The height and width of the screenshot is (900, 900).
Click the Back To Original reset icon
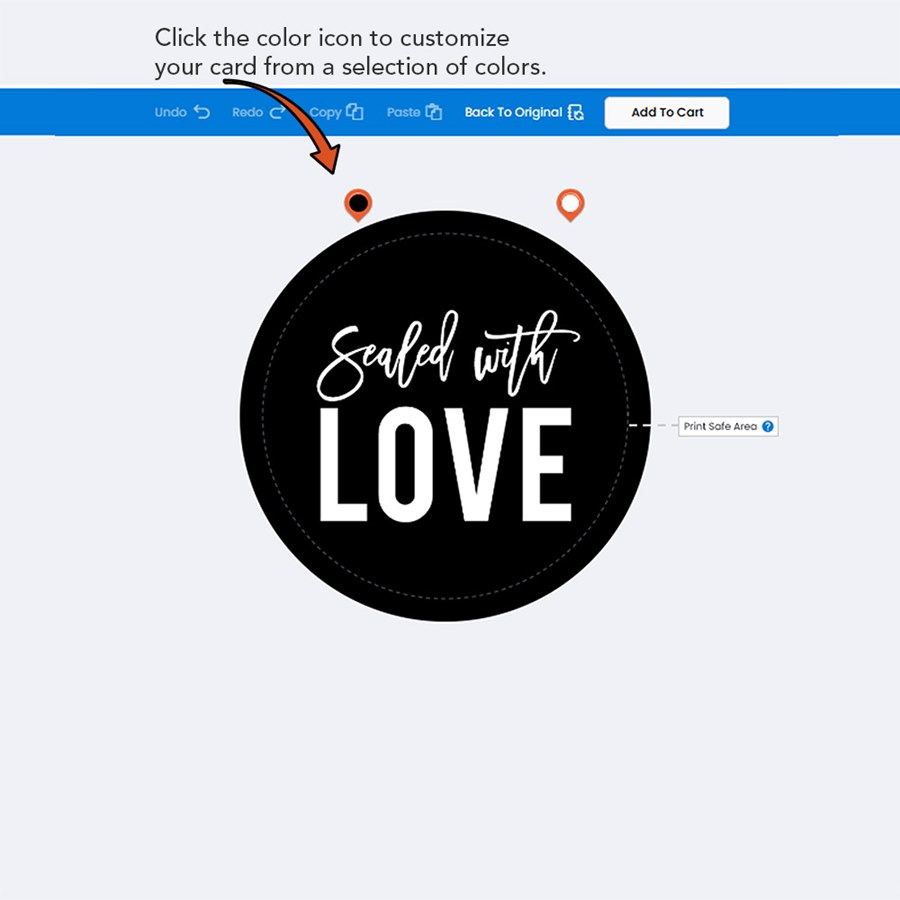pos(576,112)
